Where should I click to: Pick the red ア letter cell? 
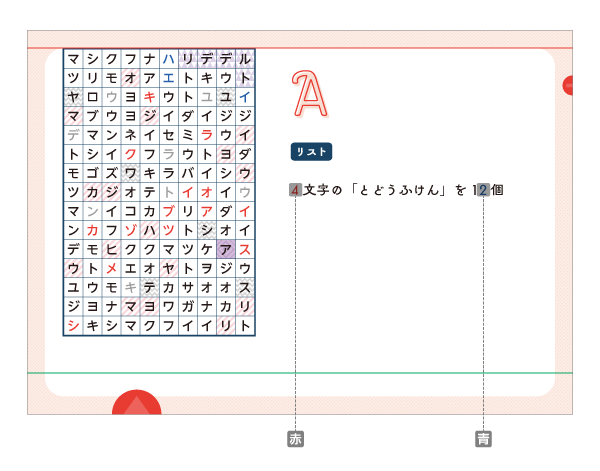pos(207,211)
